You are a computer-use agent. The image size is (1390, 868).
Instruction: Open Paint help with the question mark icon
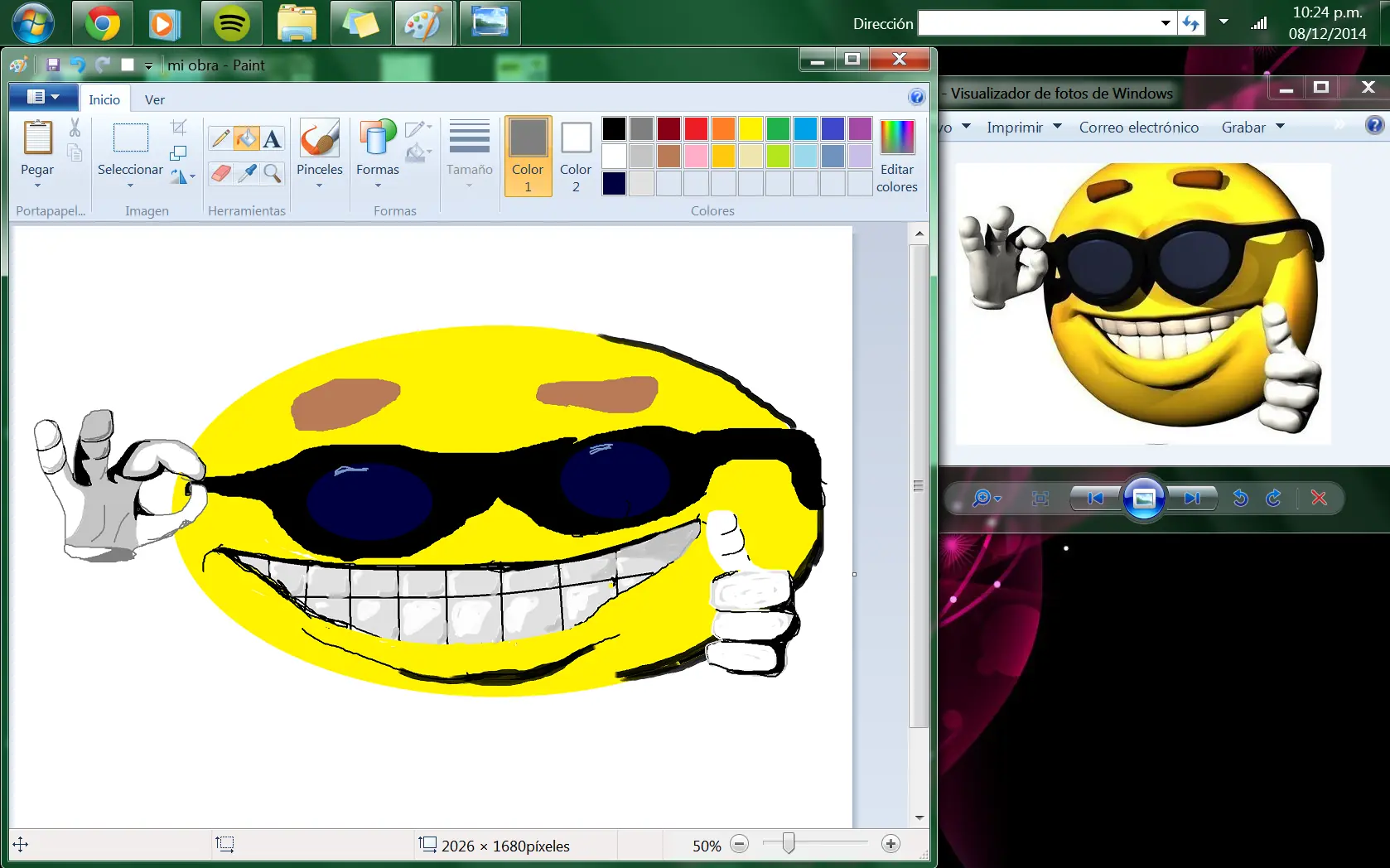[x=916, y=97]
